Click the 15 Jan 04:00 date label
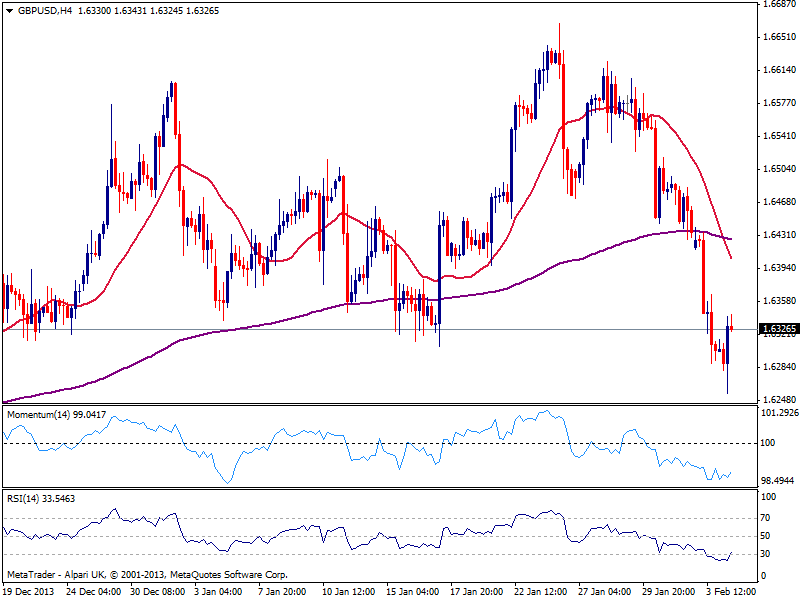Screen dimensions: 800x600 [413, 592]
